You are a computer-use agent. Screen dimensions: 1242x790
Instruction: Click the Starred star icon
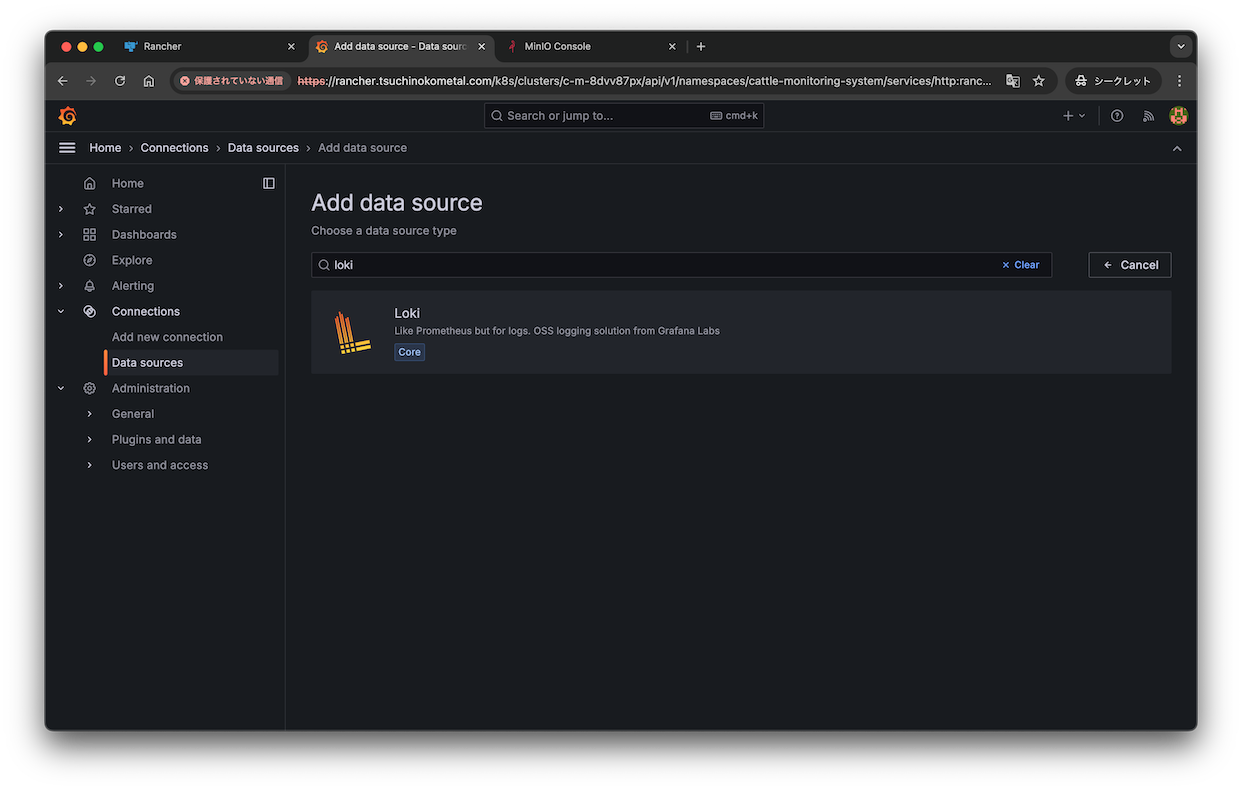[x=90, y=209]
